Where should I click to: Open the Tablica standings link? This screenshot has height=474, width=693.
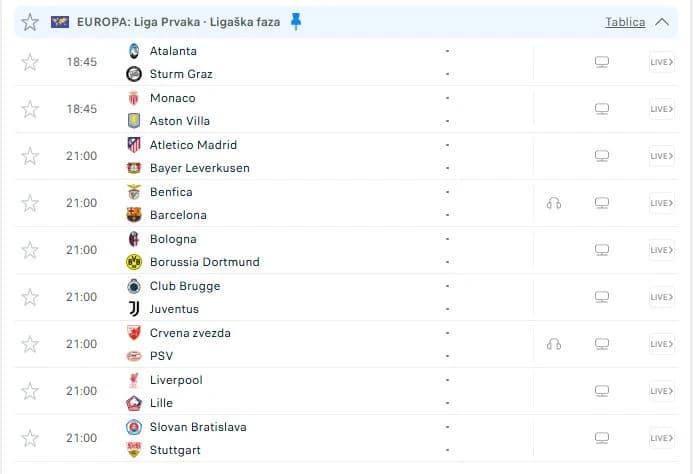pos(625,22)
